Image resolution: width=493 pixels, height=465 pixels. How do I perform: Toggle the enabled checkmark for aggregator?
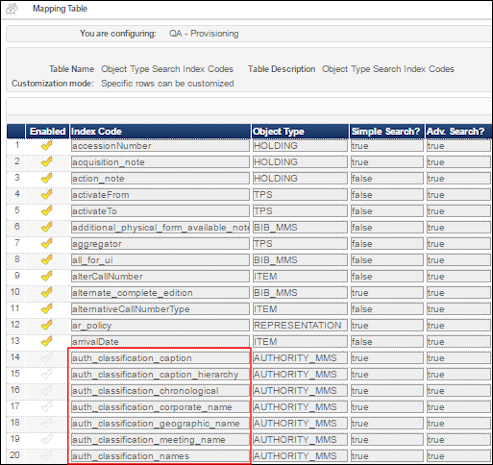tap(47, 244)
